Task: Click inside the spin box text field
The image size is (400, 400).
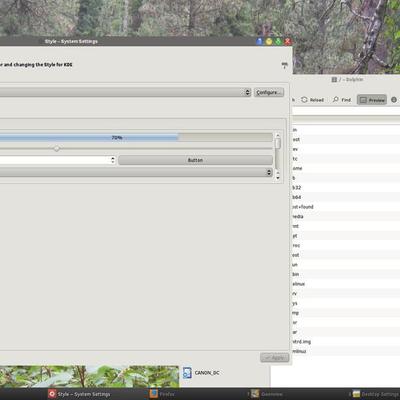Action: point(55,160)
